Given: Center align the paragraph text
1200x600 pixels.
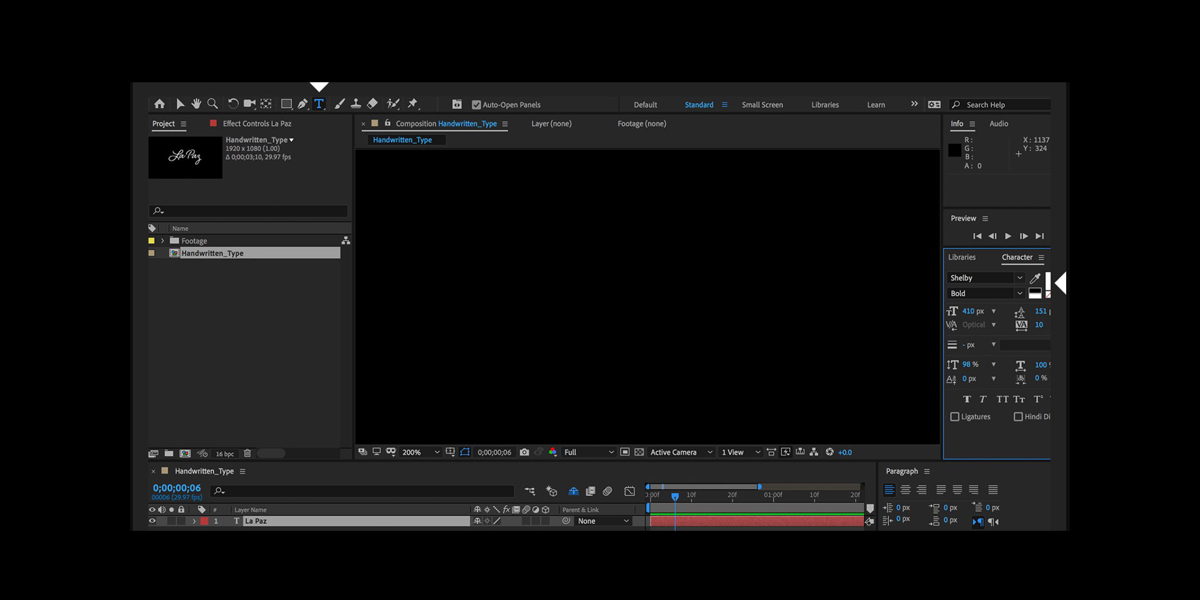Looking at the screenshot, I should pyautogui.click(x=905, y=490).
